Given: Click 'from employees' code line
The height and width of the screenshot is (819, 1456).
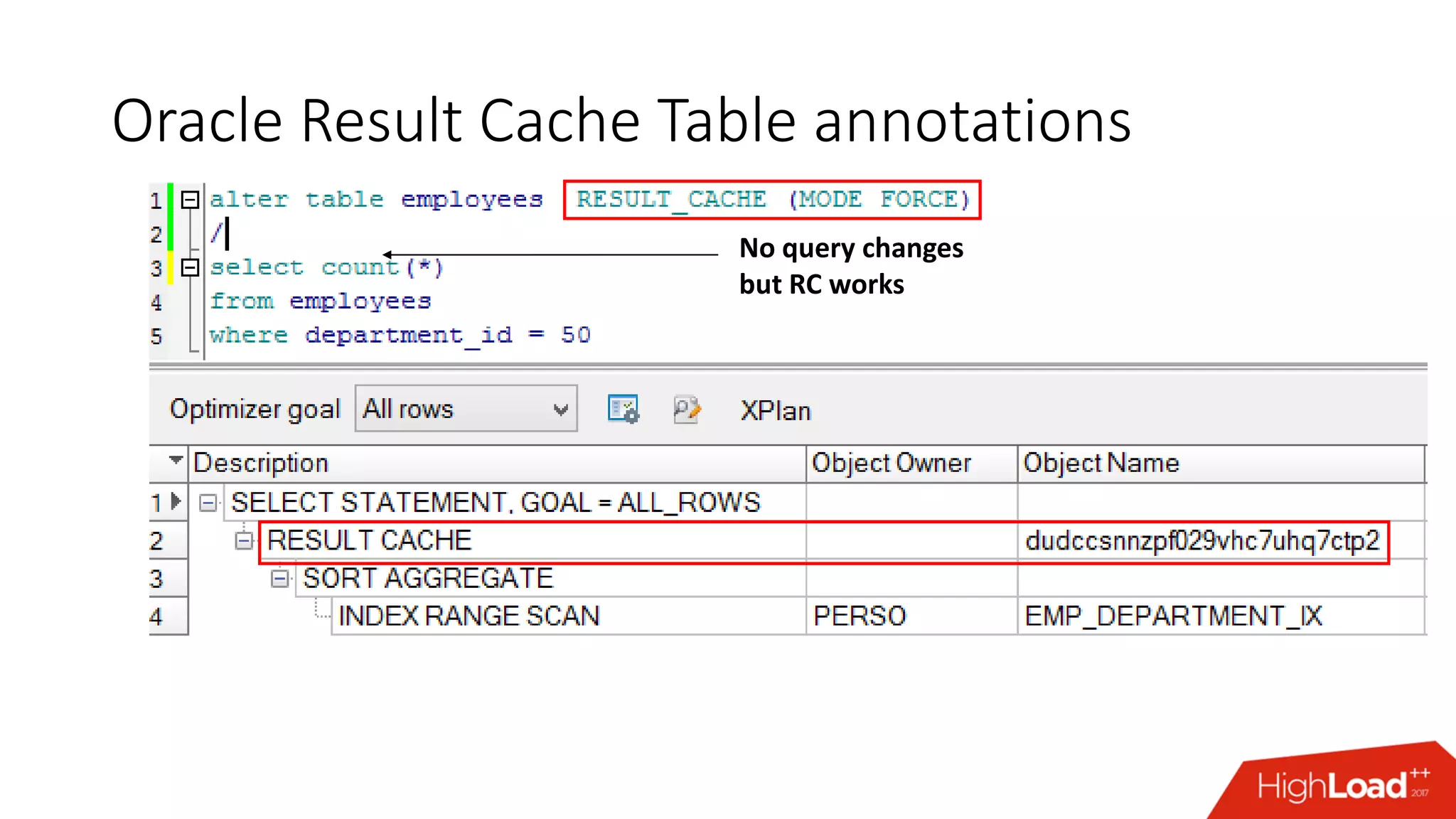Looking at the screenshot, I should (321, 301).
